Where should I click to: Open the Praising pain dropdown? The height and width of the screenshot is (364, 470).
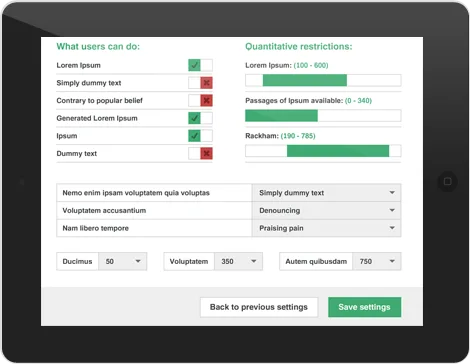(x=326, y=228)
